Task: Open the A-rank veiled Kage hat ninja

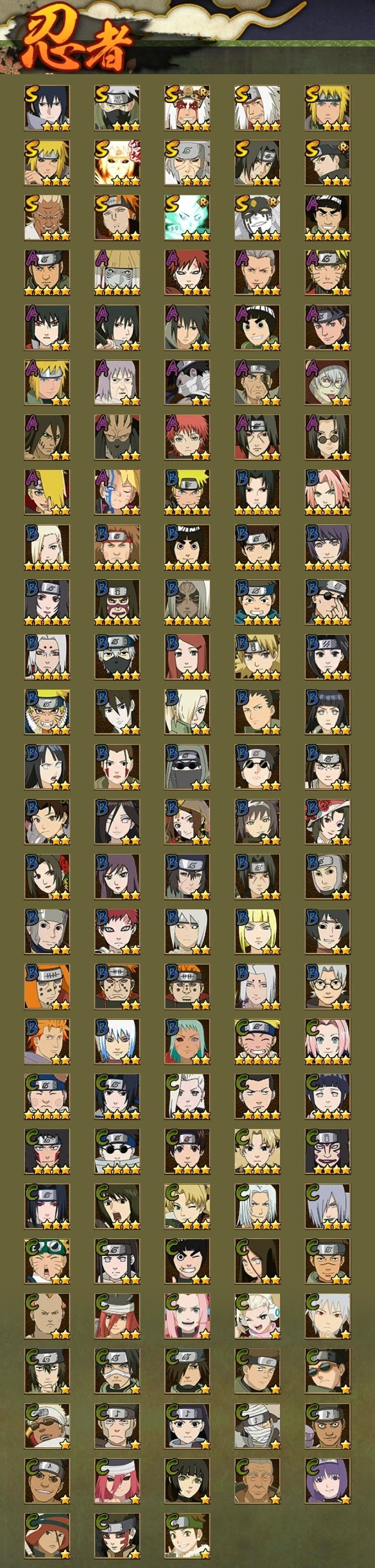Action: point(117,273)
